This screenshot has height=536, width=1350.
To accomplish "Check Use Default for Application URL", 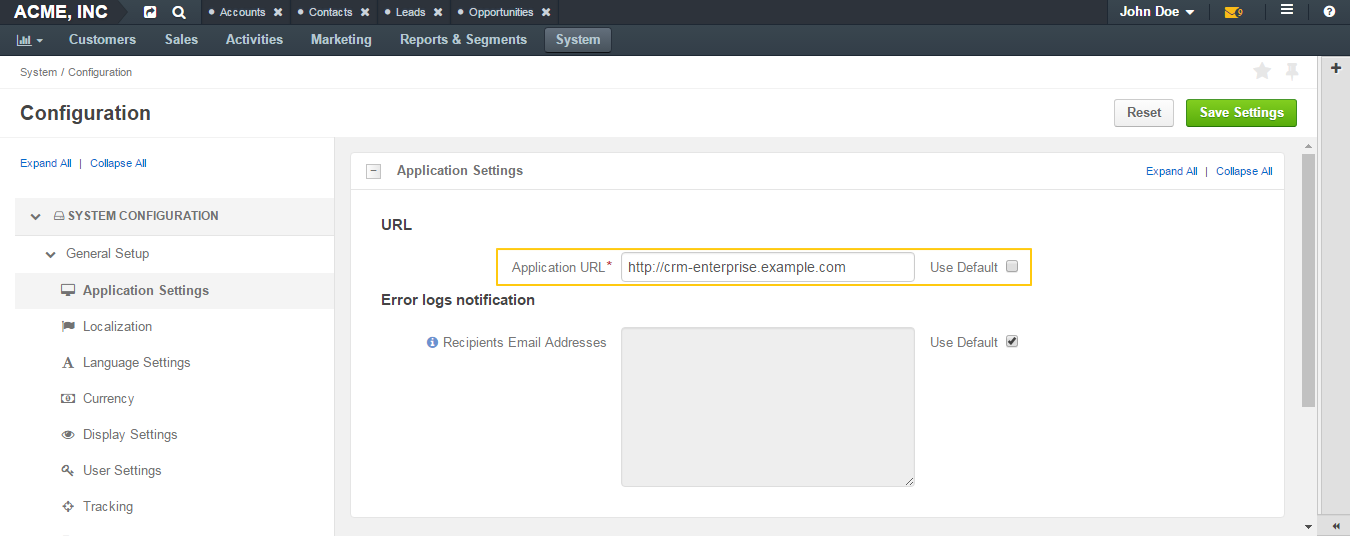I will (1012, 266).
